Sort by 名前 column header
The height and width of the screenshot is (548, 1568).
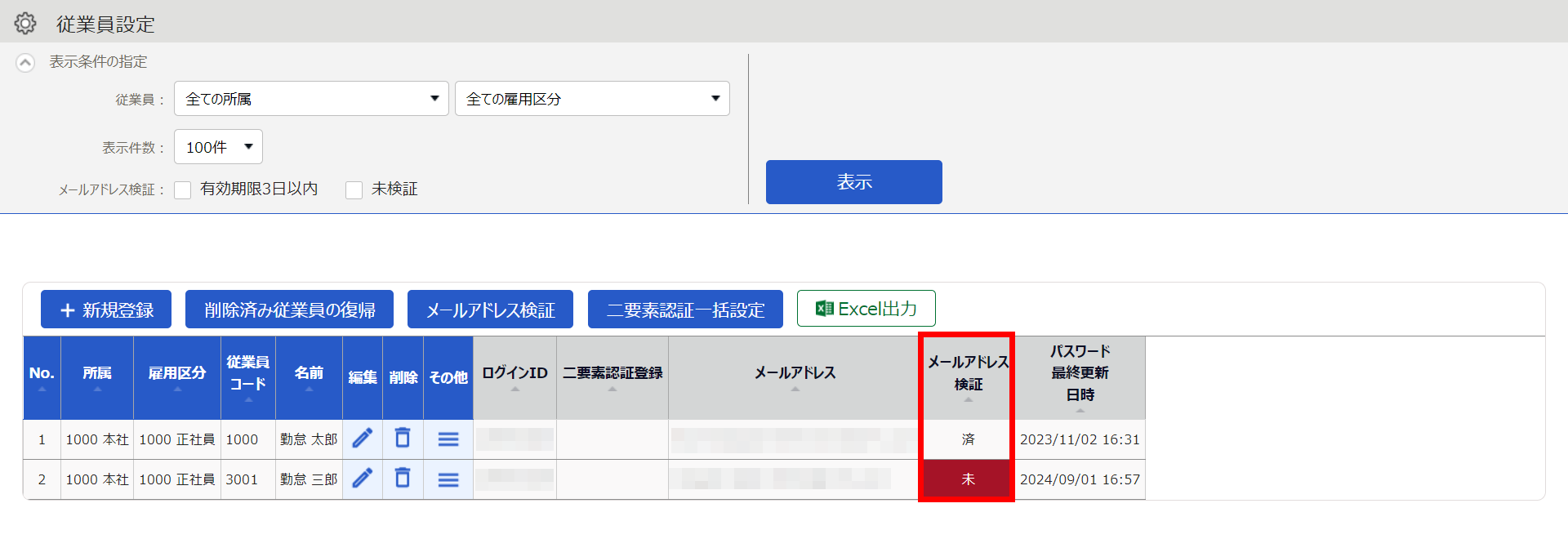point(309,377)
